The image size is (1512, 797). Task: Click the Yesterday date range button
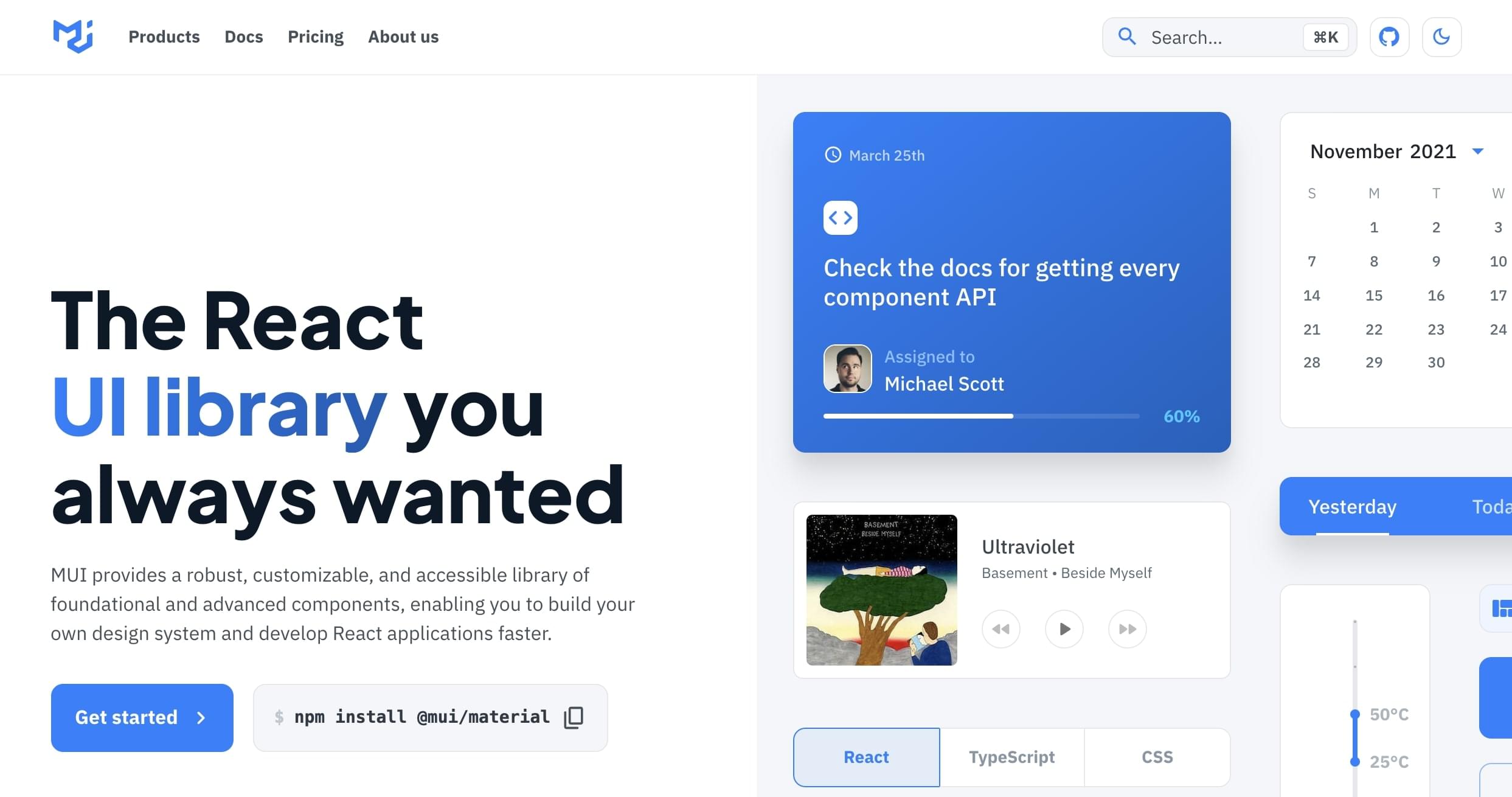(x=1353, y=506)
